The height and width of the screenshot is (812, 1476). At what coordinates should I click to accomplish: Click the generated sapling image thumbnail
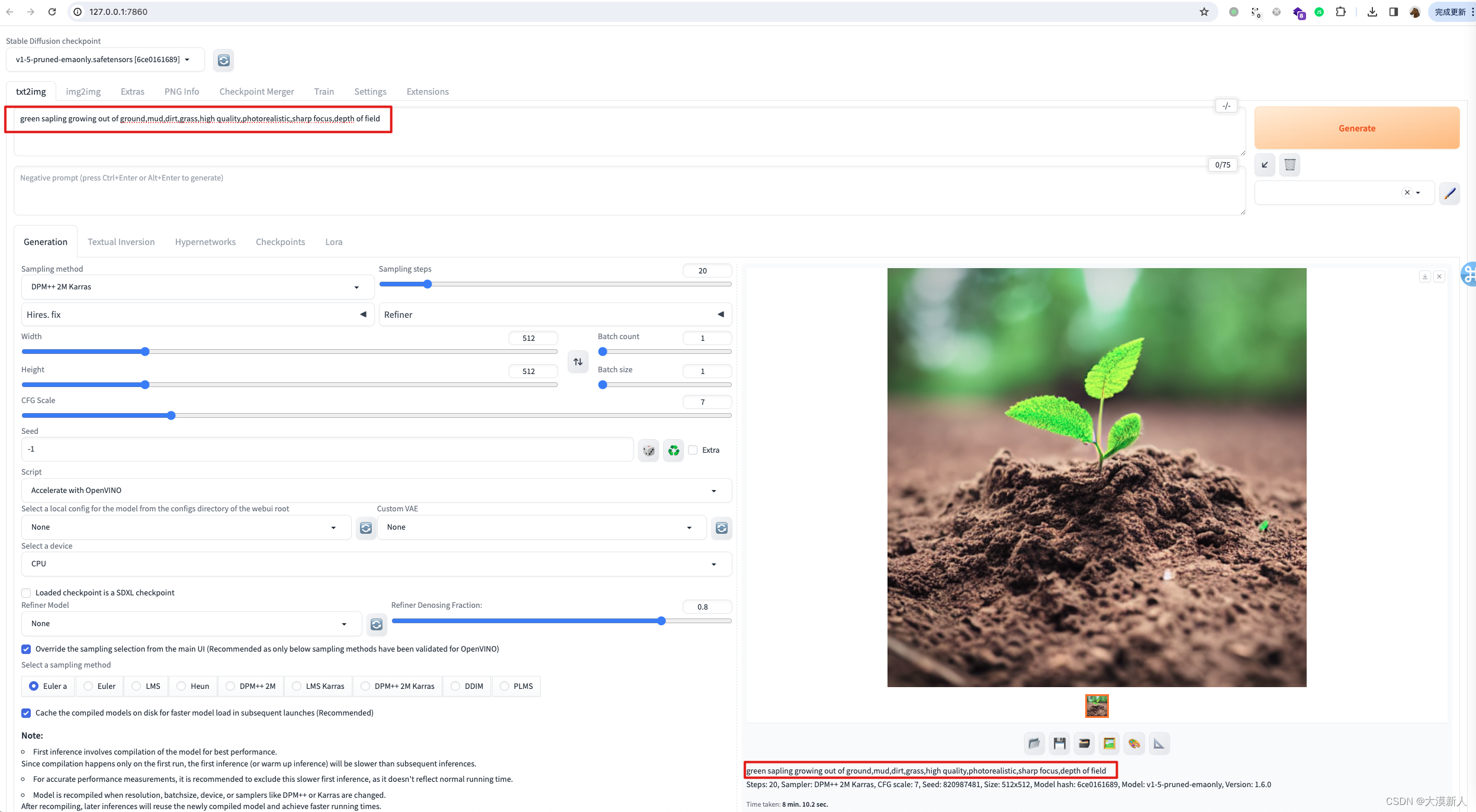pyautogui.click(x=1097, y=705)
